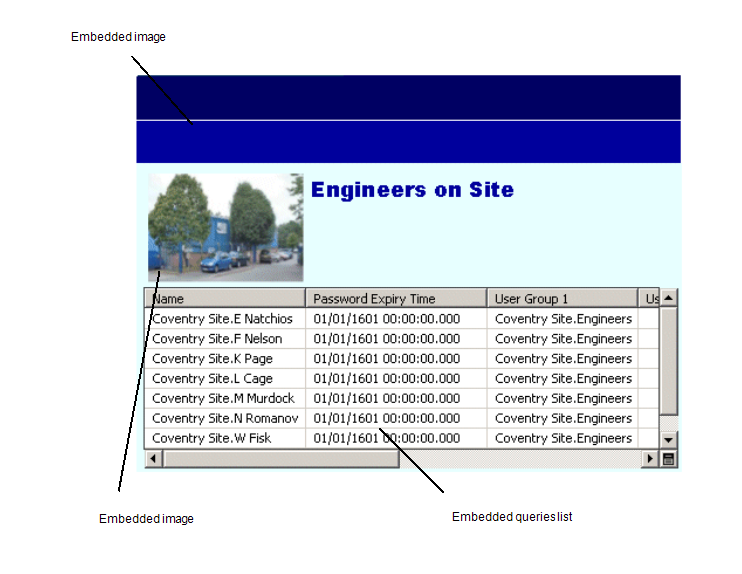
Task: Click the vertical scrollbar thumb
Action: click(668, 362)
